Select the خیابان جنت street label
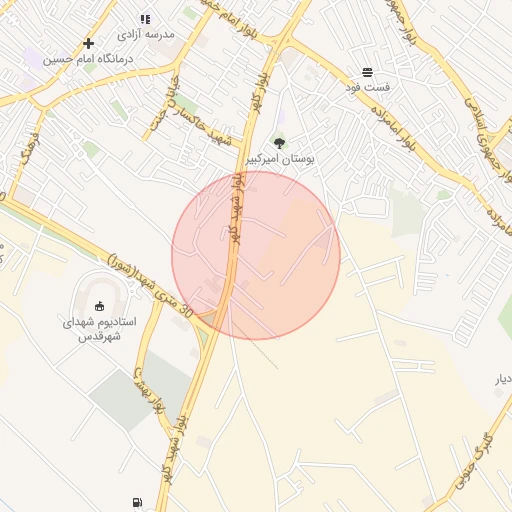512x512 pixels. coord(164,103)
